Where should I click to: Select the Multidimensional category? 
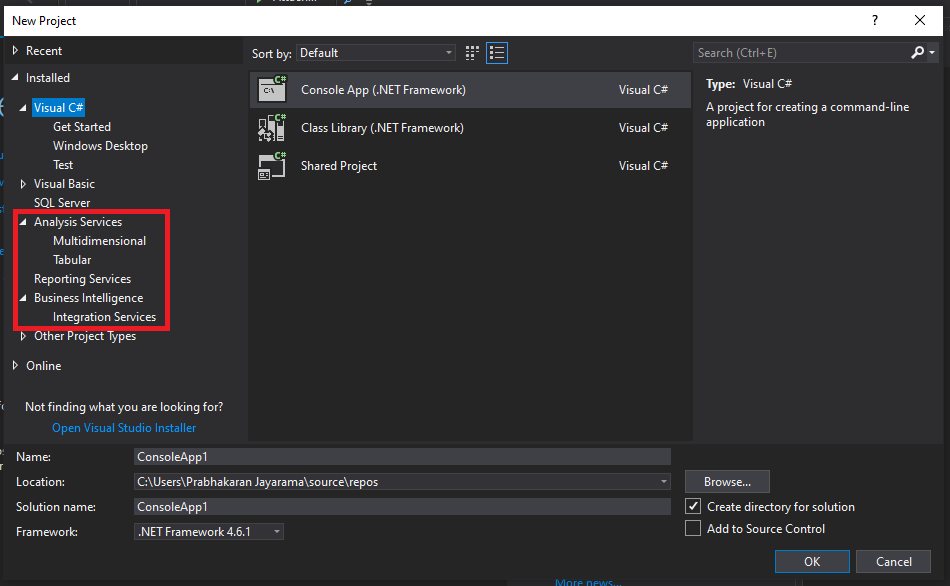[99, 241]
